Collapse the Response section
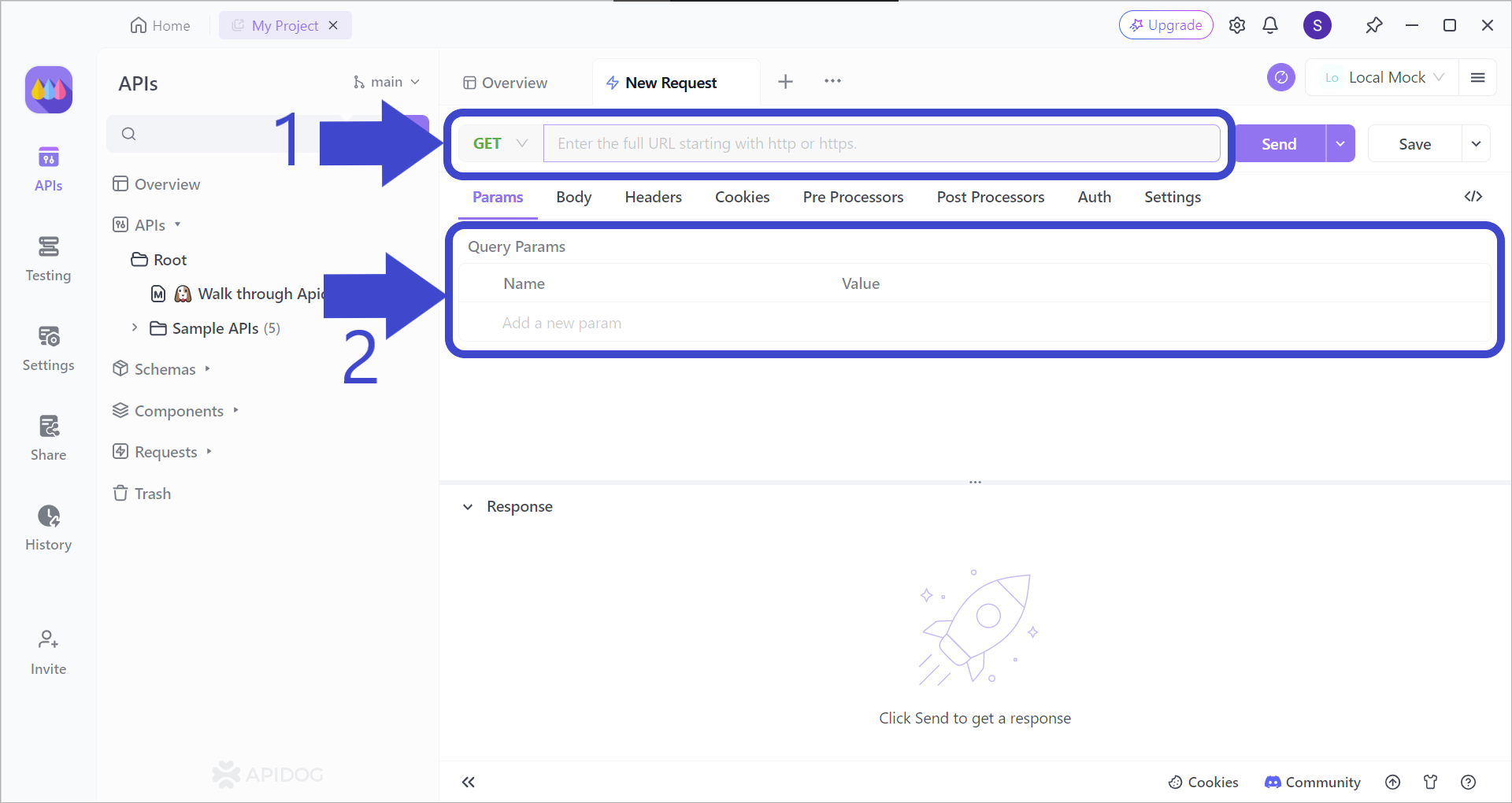 point(468,507)
